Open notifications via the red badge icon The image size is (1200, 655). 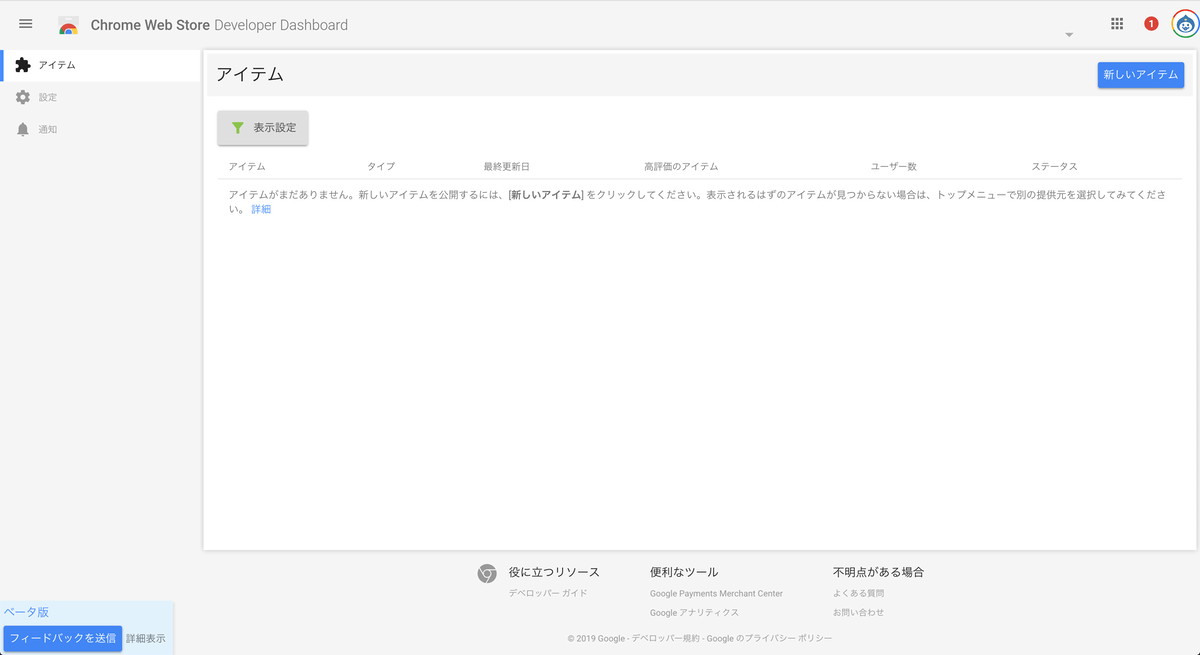point(1150,23)
